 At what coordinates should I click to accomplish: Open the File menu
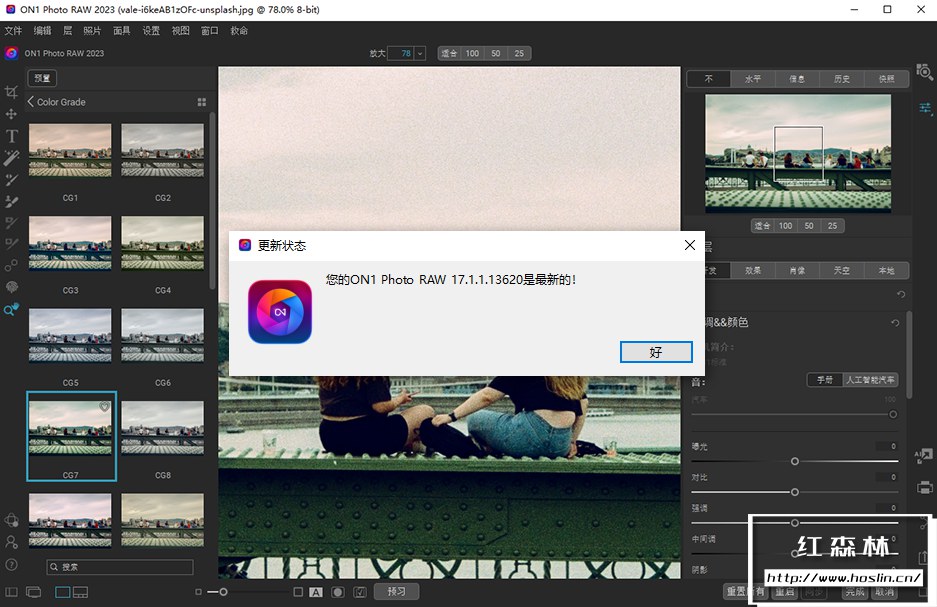click(13, 30)
